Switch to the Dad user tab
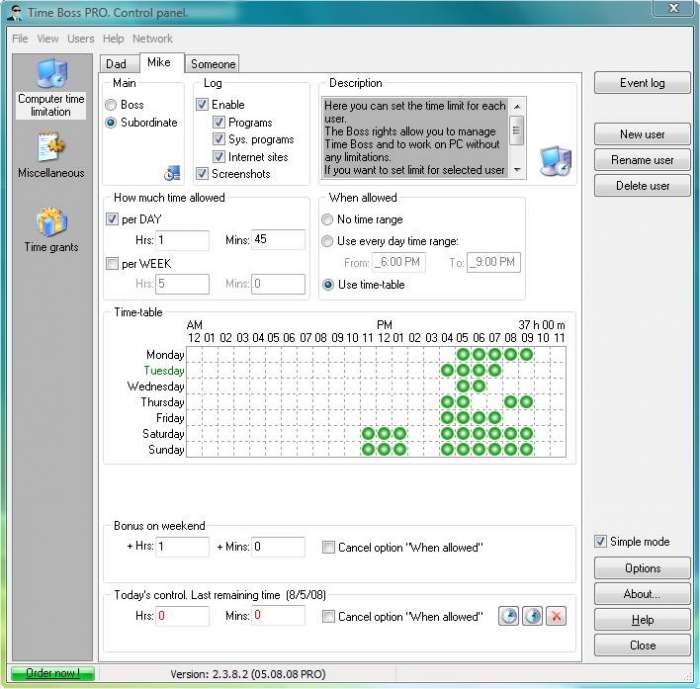Viewport: 700px width, 689px height. [119, 64]
